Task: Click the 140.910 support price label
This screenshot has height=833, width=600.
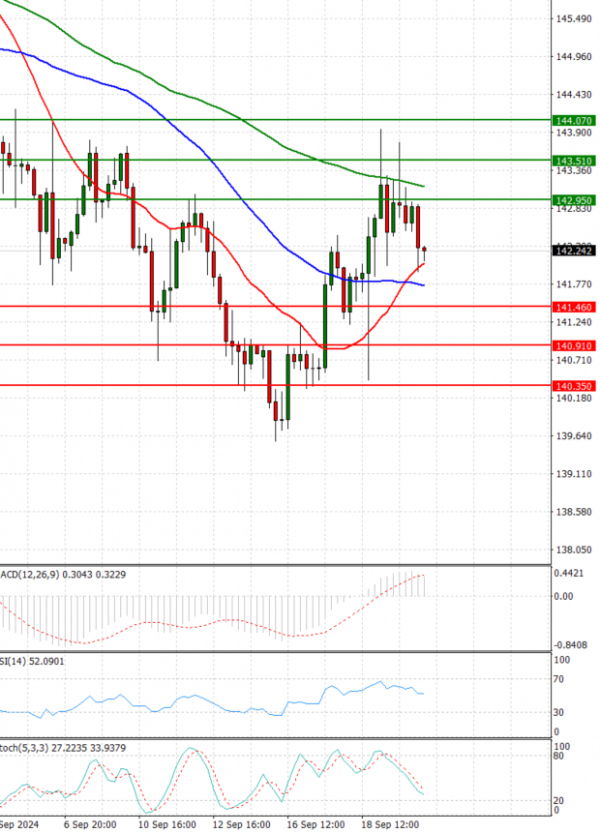Action: click(574, 346)
